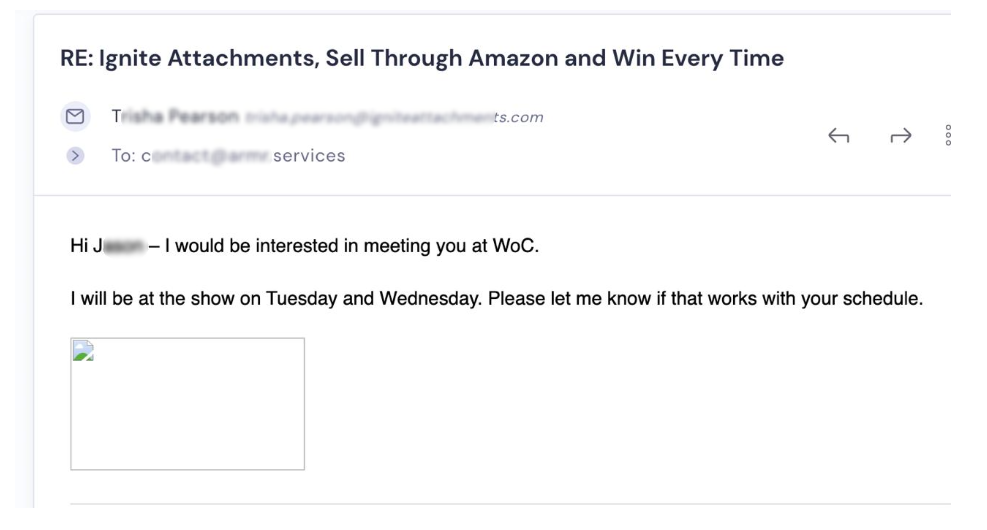This screenshot has height=530, width=987.
Task: Click the empty image box in email body
Action: 188,404
